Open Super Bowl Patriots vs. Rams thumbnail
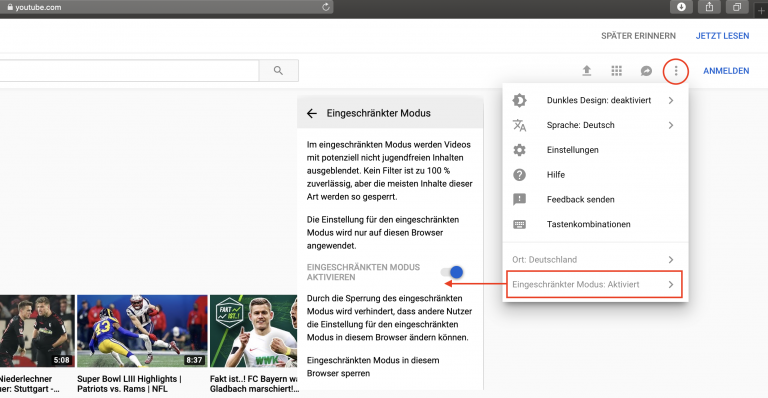 tap(142, 331)
